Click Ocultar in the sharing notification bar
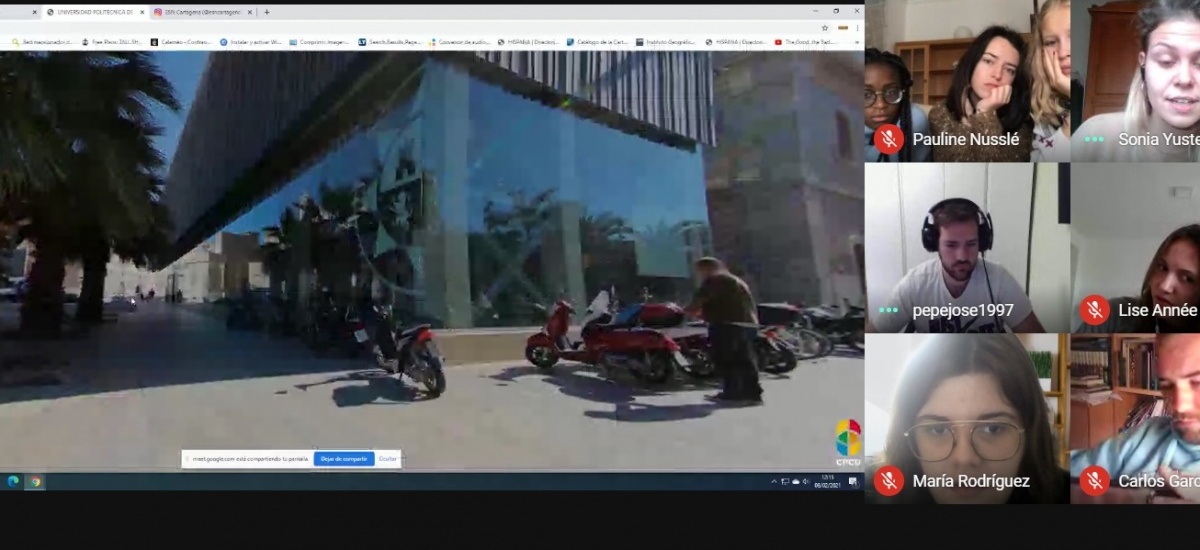Viewport: 1200px width, 550px height. click(388, 459)
